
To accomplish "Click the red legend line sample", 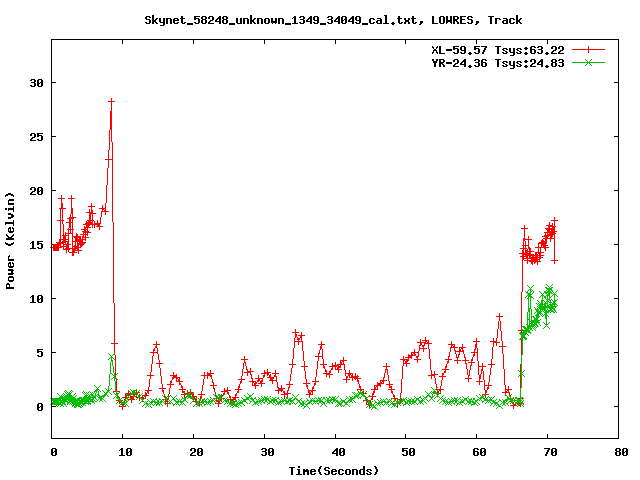I will [588, 50].
